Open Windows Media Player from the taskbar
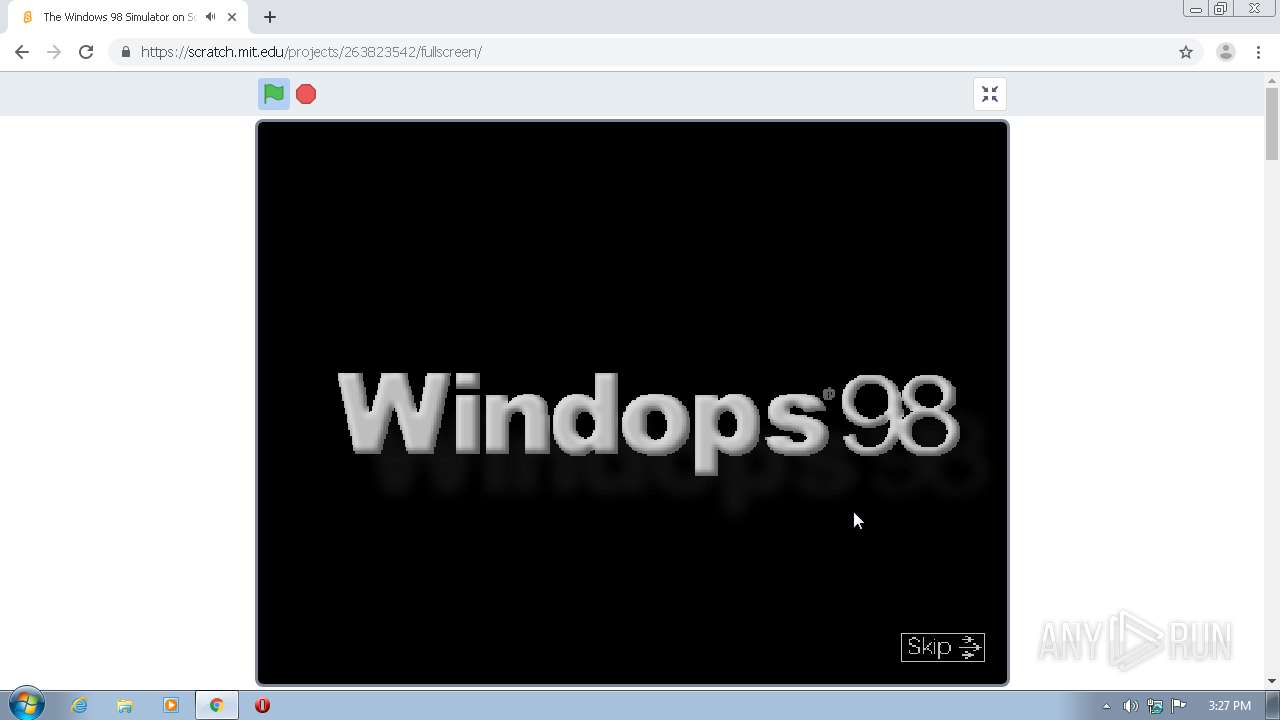The width and height of the screenshot is (1280, 720). click(x=171, y=705)
